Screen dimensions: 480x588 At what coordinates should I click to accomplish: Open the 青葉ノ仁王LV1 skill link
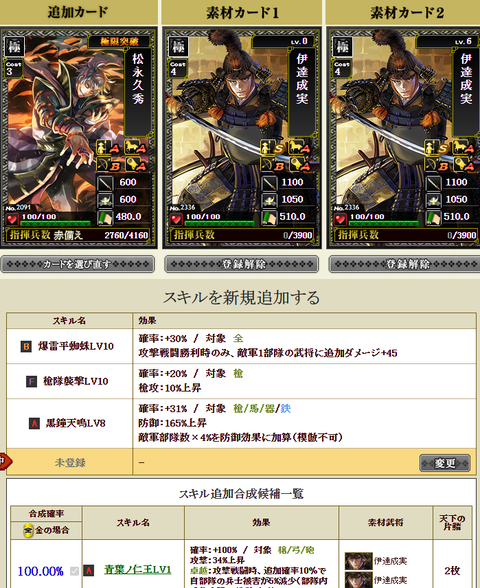click(138, 570)
